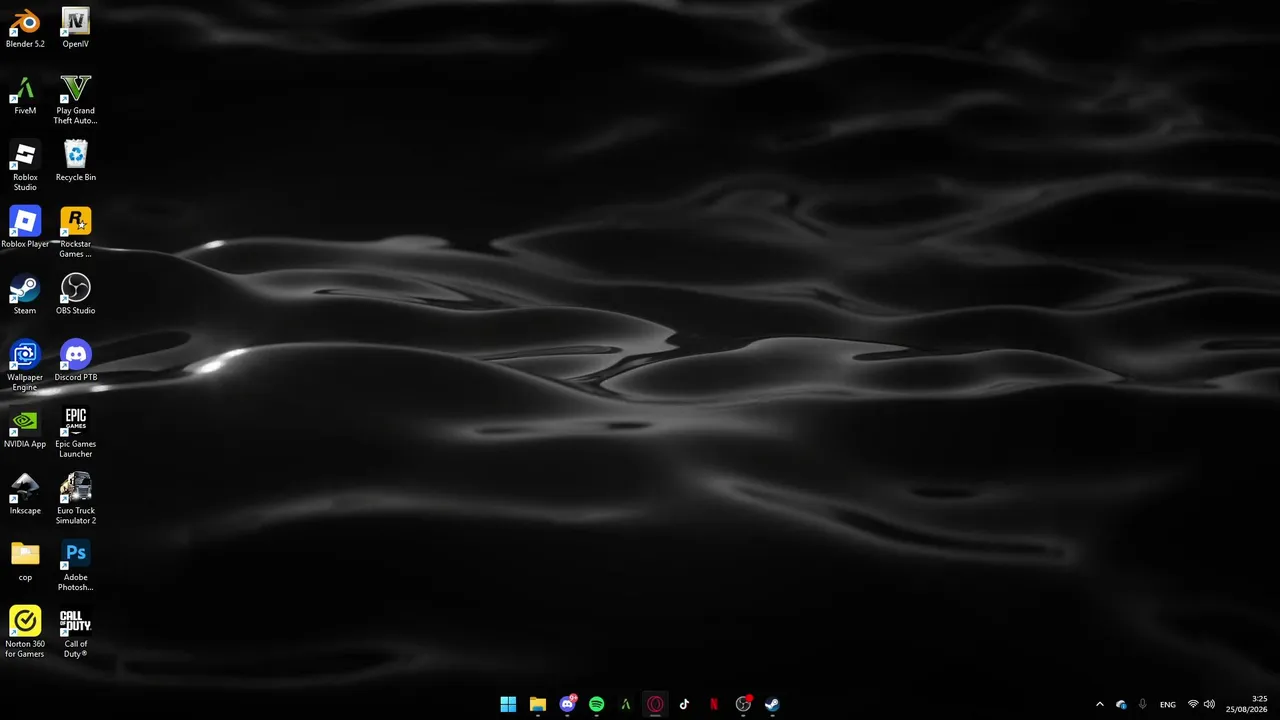
Task: Select the OpenIV desktop icon
Action: [76, 28]
